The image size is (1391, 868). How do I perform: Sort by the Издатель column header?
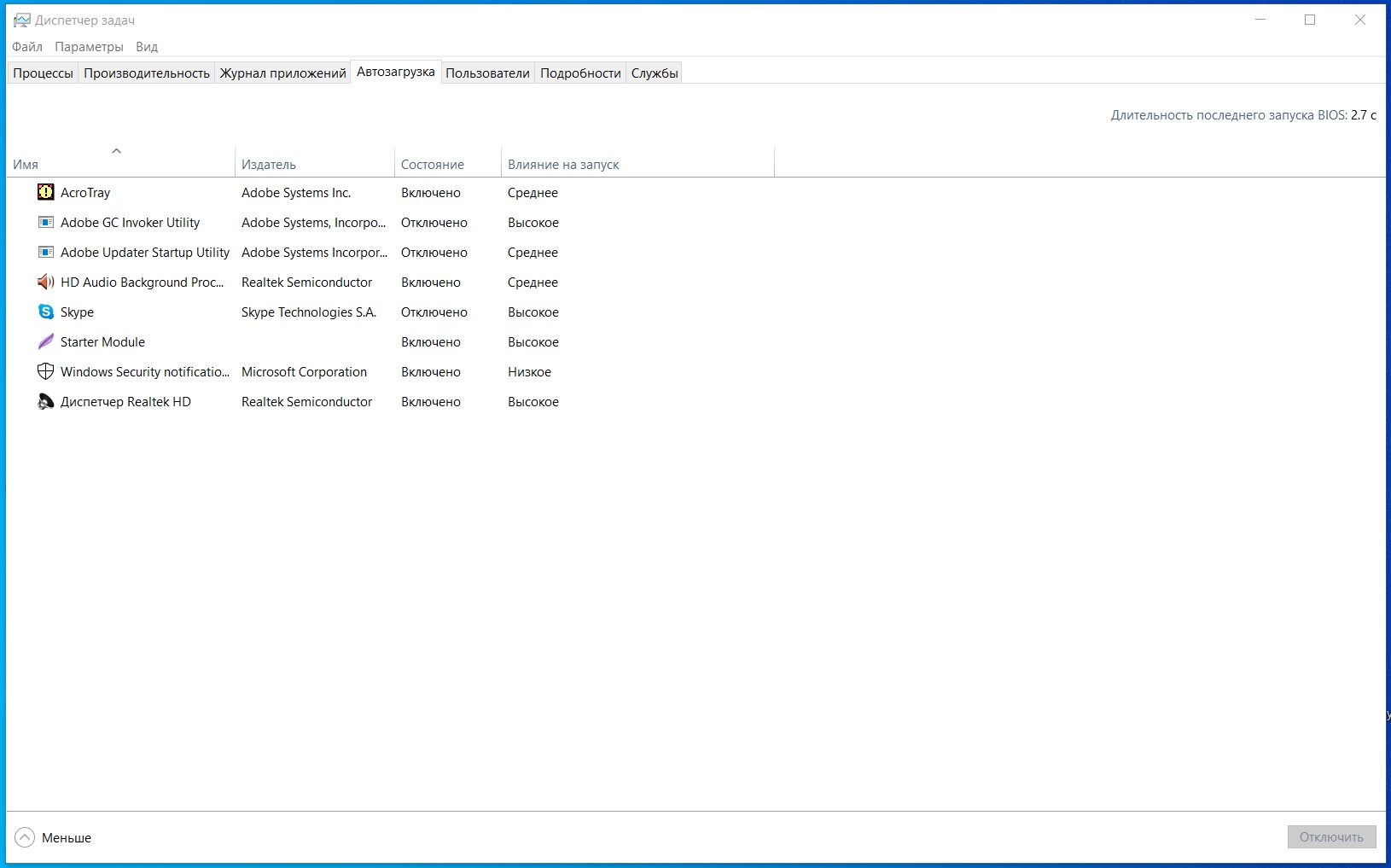(314, 161)
